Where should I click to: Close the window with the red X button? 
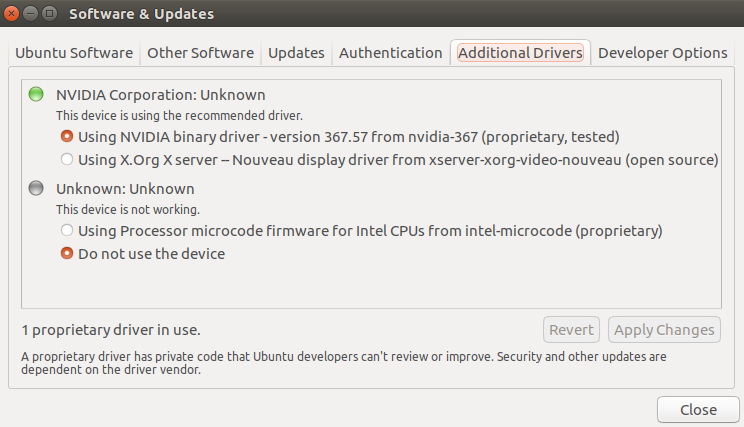[11, 13]
